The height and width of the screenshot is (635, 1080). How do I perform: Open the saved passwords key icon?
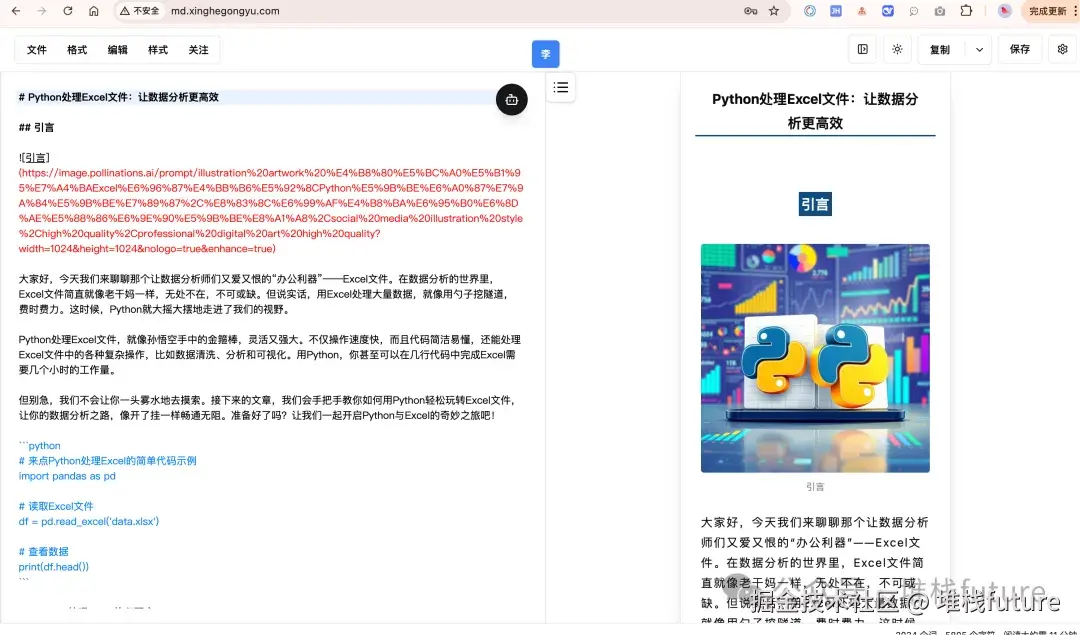point(751,11)
